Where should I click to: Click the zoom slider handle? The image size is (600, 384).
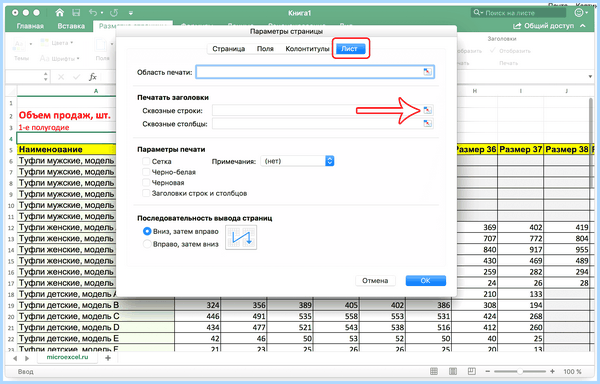pos(520,371)
